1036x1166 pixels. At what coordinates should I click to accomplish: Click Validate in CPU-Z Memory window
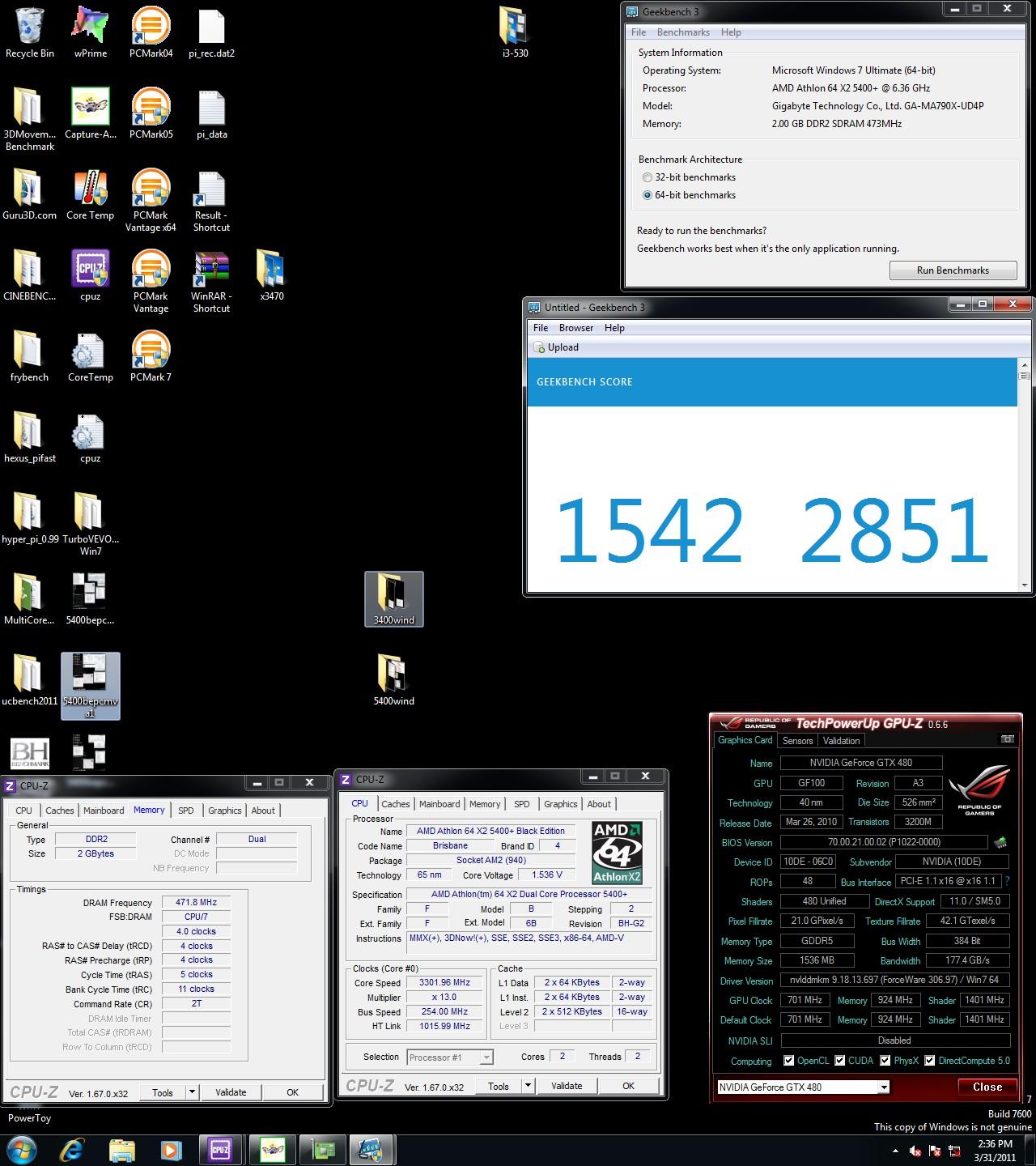click(x=231, y=1092)
